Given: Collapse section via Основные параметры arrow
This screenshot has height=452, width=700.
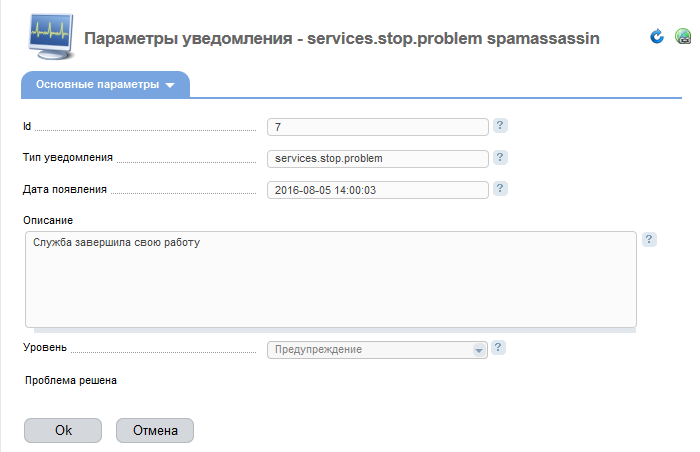Looking at the screenshot, I should 170,85.
